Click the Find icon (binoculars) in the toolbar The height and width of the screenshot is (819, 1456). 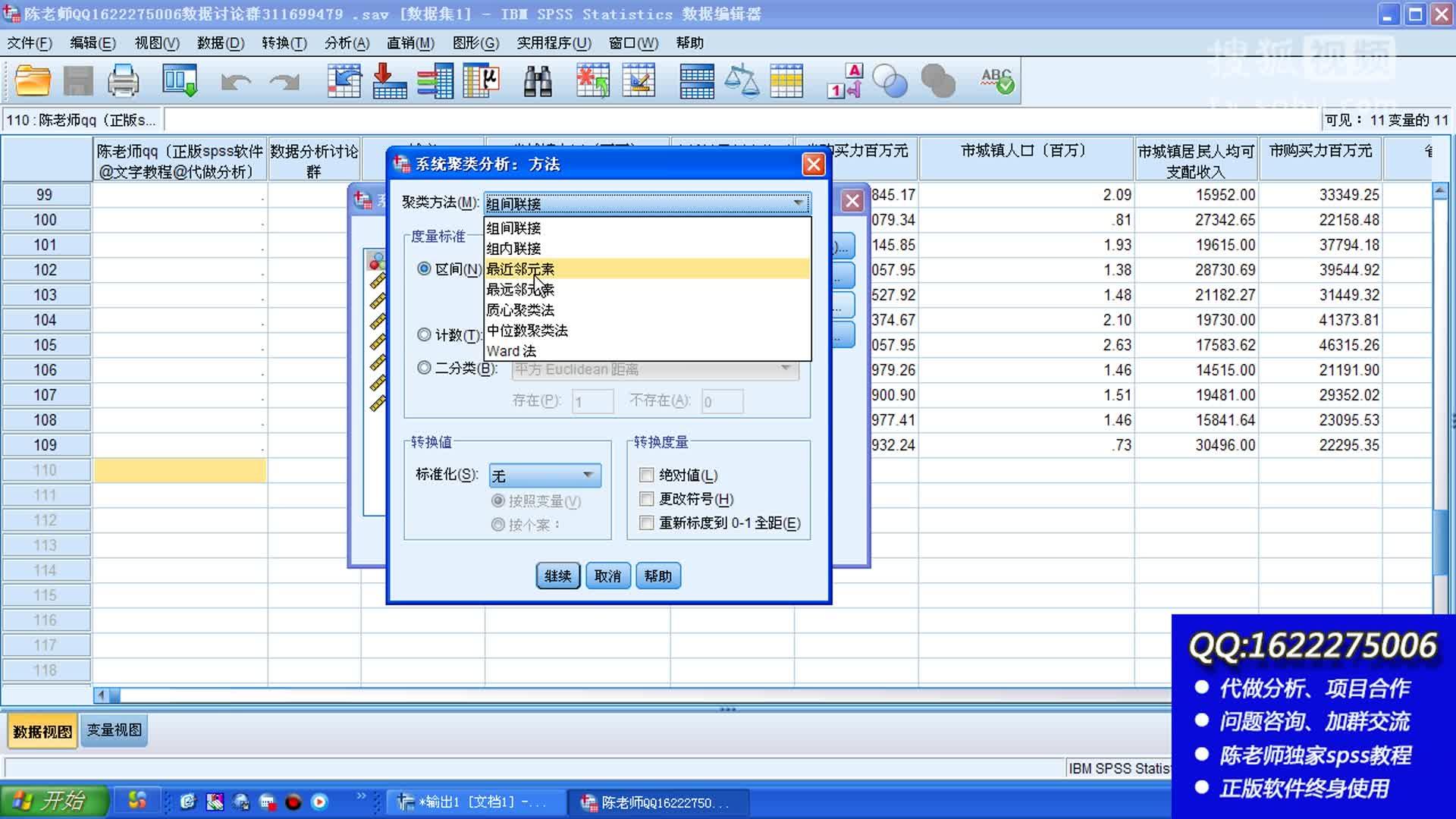(x=535, y=80)
